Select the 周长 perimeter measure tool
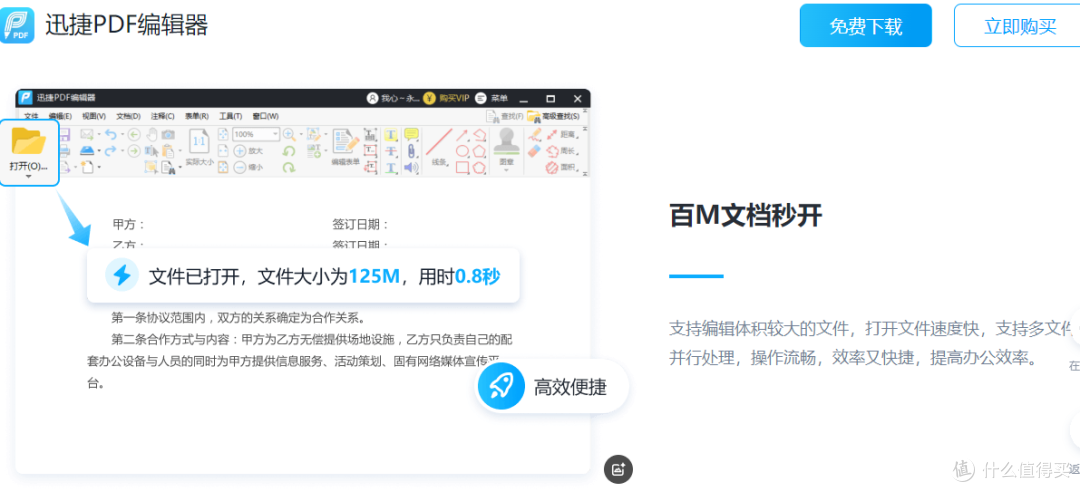 pos(561,151)
